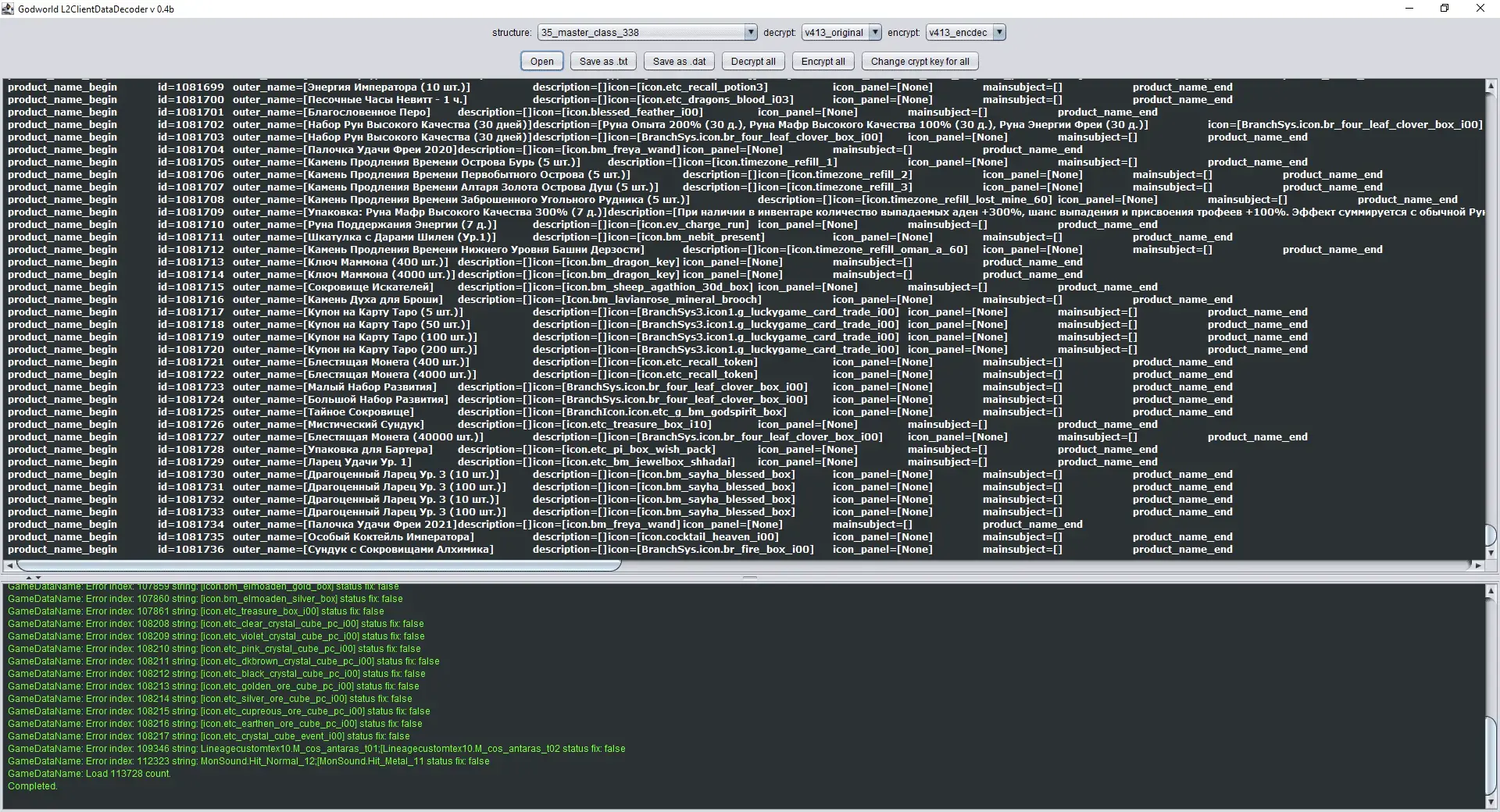The height and width of the screenshot is (812, 1500).
Task: Minimize the decoder window
Action: [x=1409, y=9]
